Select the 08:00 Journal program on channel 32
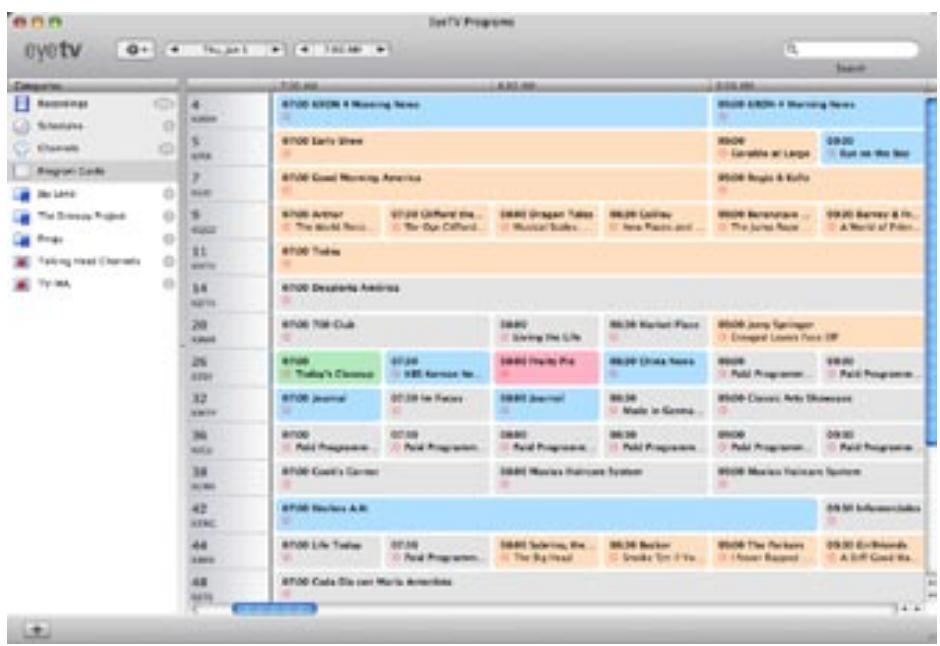 547,404
